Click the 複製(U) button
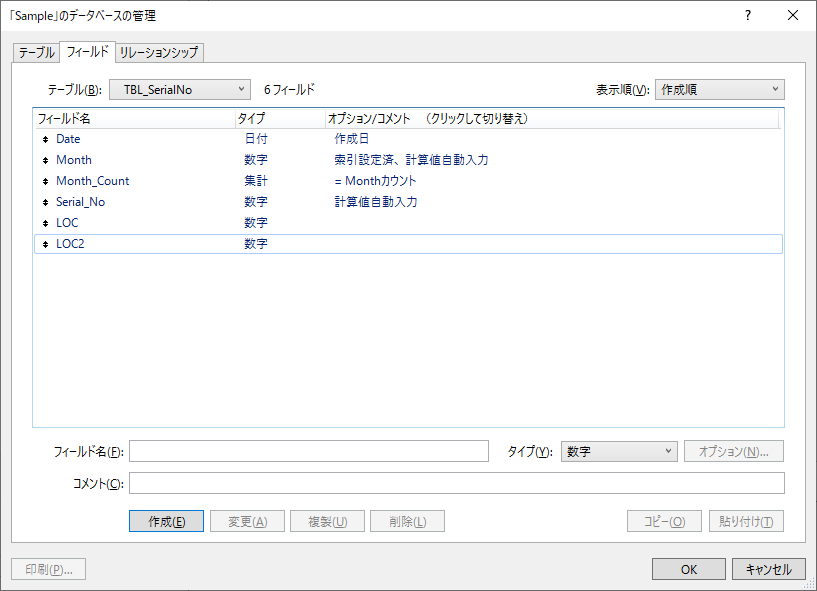Screen dimensions: 817x591 327,520
